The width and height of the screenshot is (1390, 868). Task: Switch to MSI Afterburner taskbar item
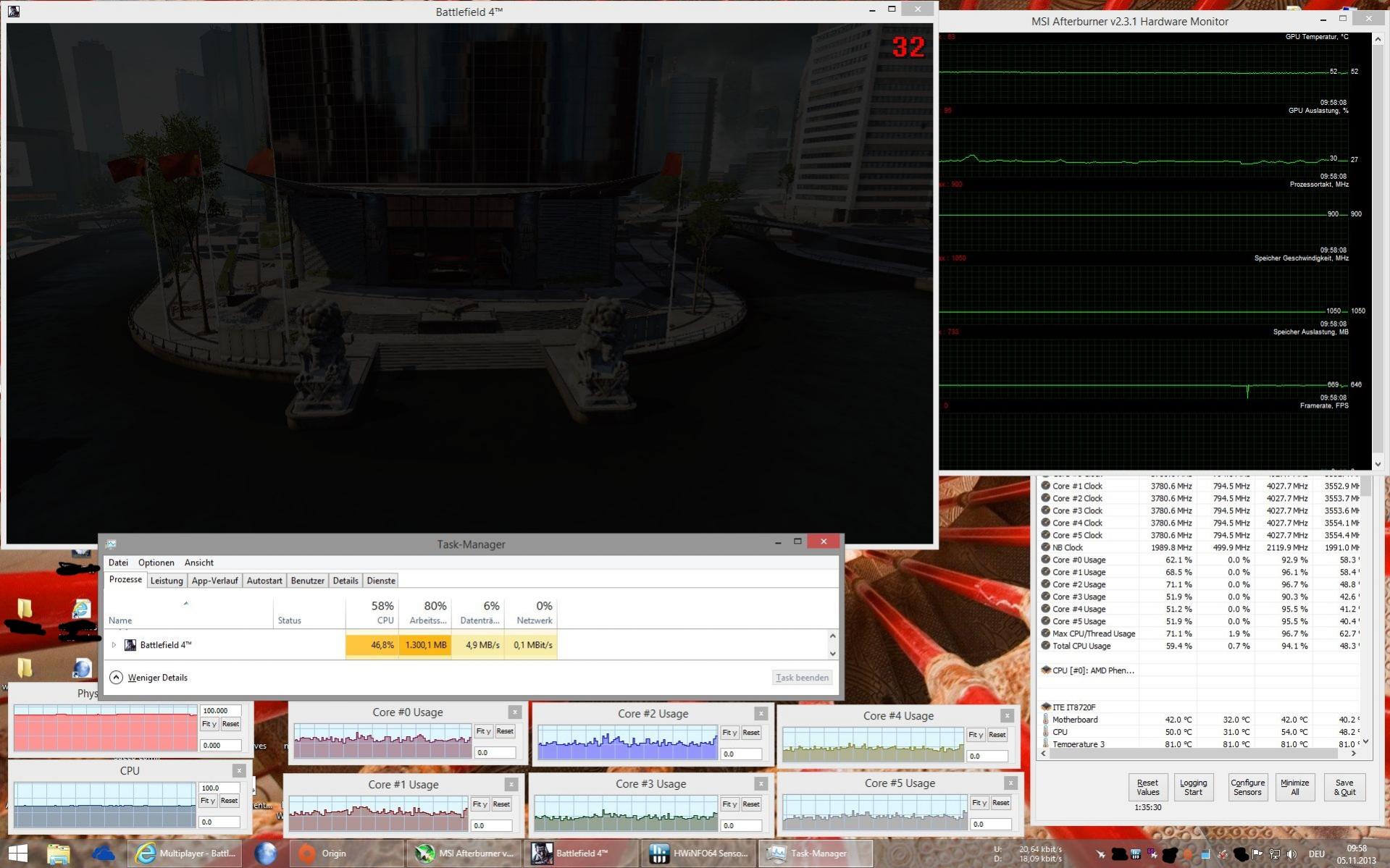(x=464, y=854)
